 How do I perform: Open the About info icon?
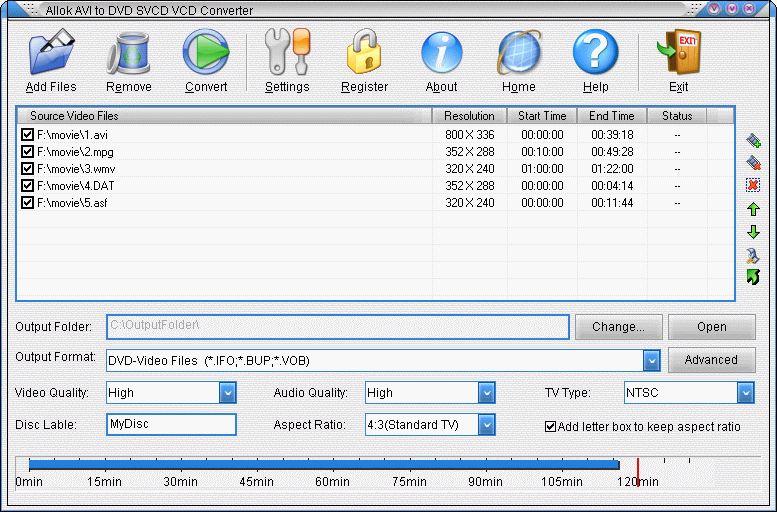tap(442, 53)
